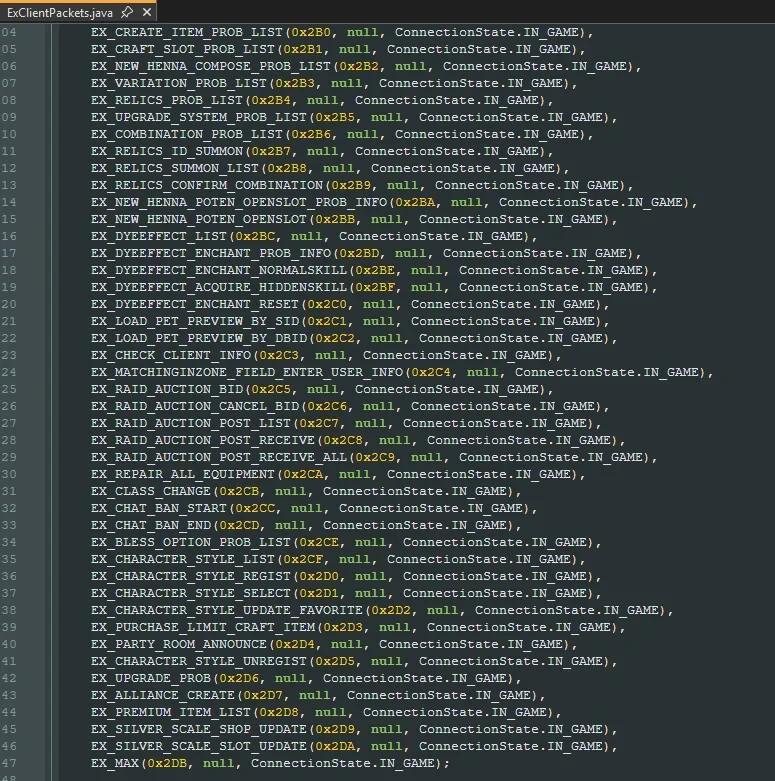775x781 pixels.
Task: Click EX_SILVER_SCALE_SHOP_UPDATE identifier
Action: coord(199,729)
